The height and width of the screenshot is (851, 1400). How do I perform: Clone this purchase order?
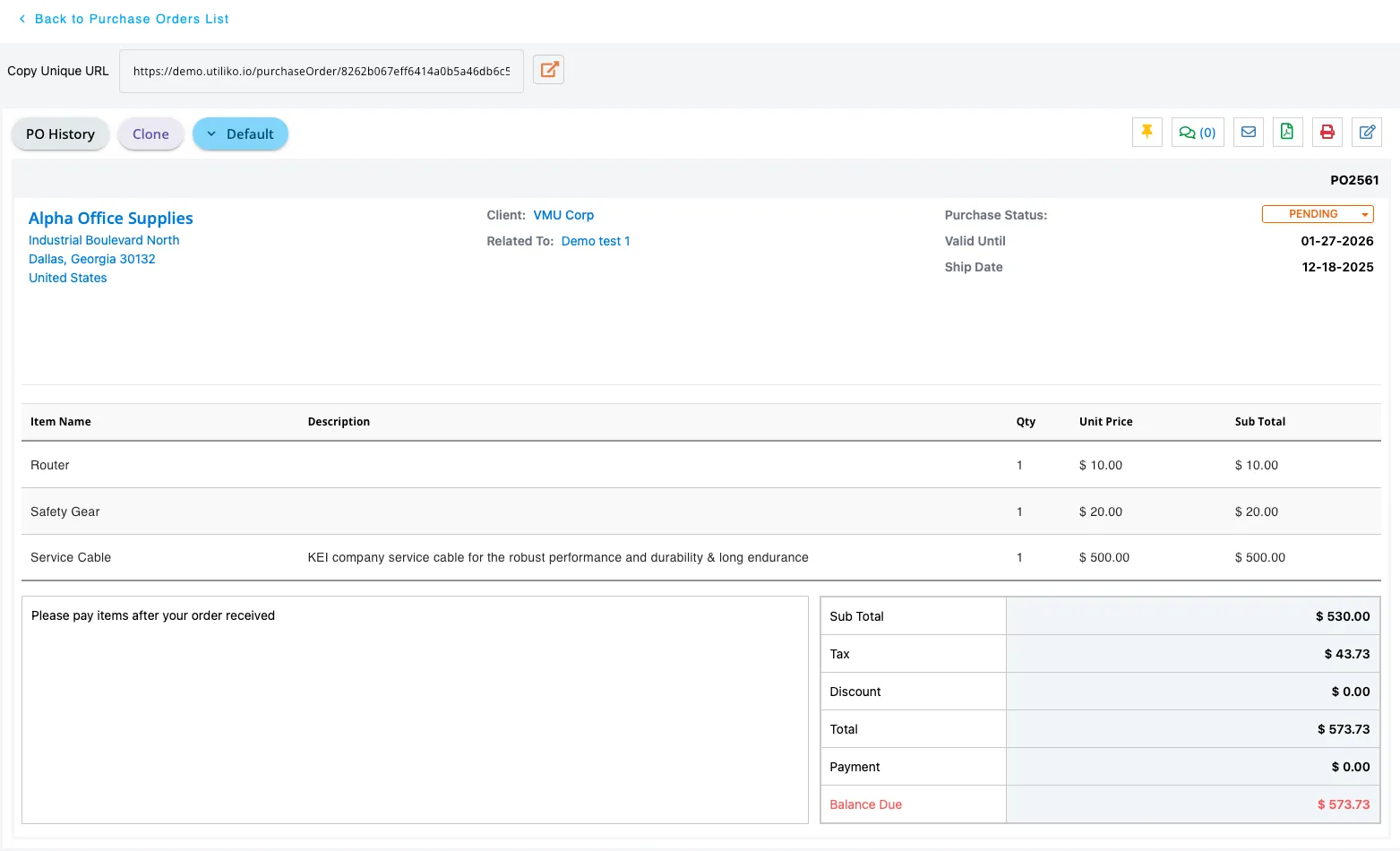tap(150, 134)
